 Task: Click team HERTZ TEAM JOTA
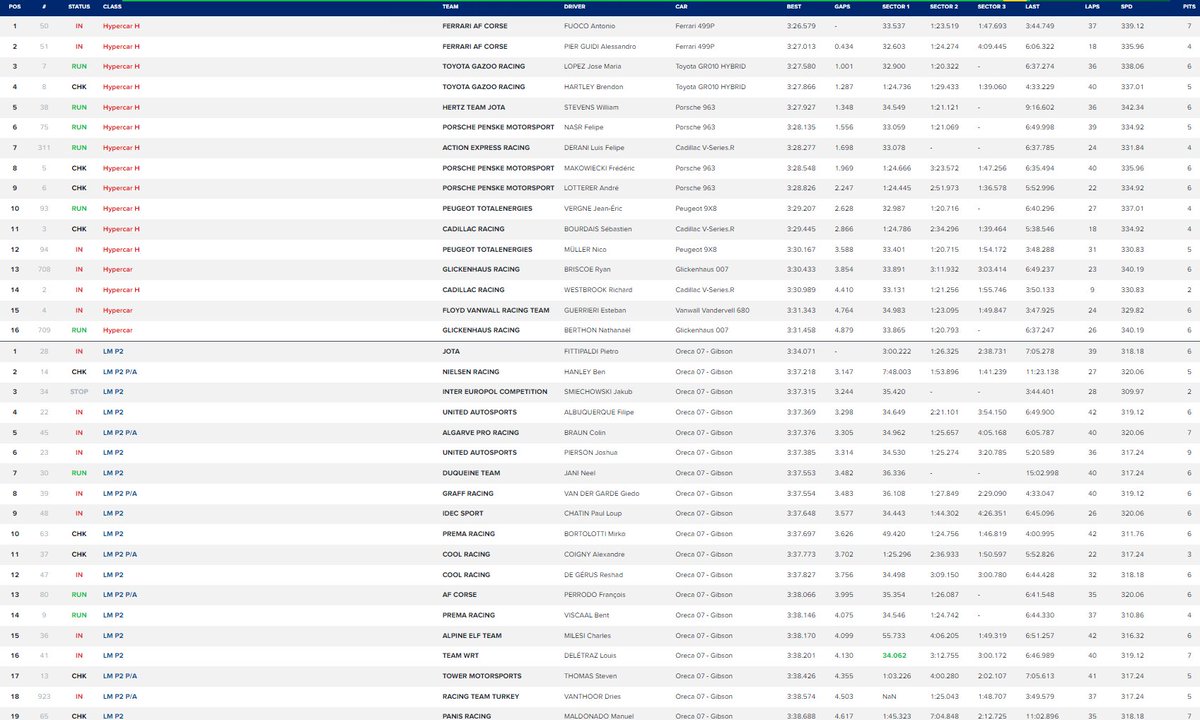pyautogui.click(x=473, y=107)
